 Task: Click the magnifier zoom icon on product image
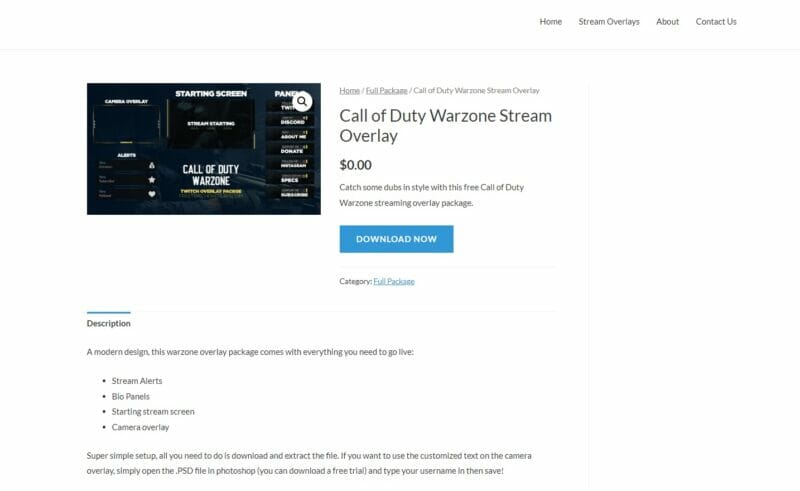coord(302,102)
